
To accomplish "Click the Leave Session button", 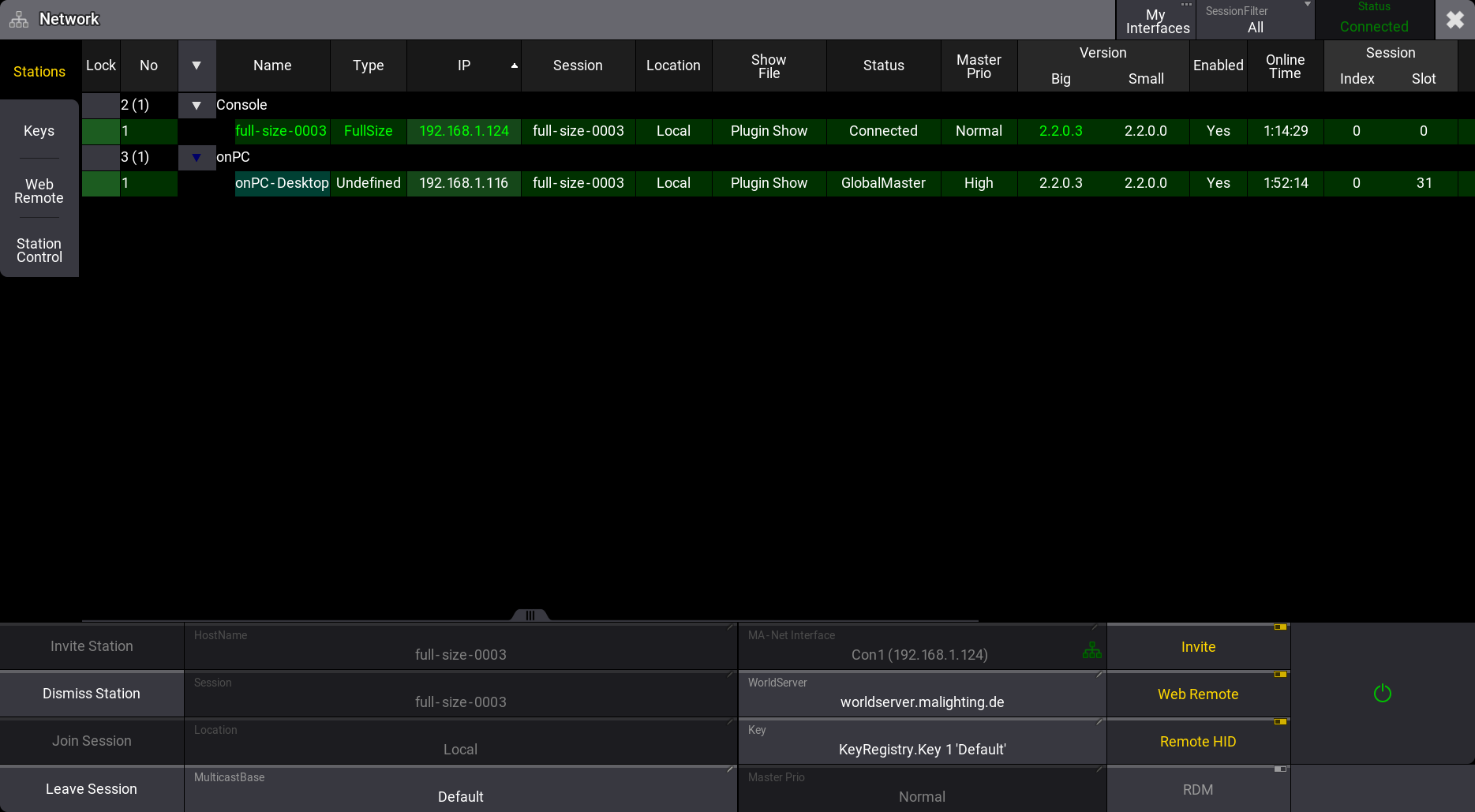I will click(x=92, y=788).
